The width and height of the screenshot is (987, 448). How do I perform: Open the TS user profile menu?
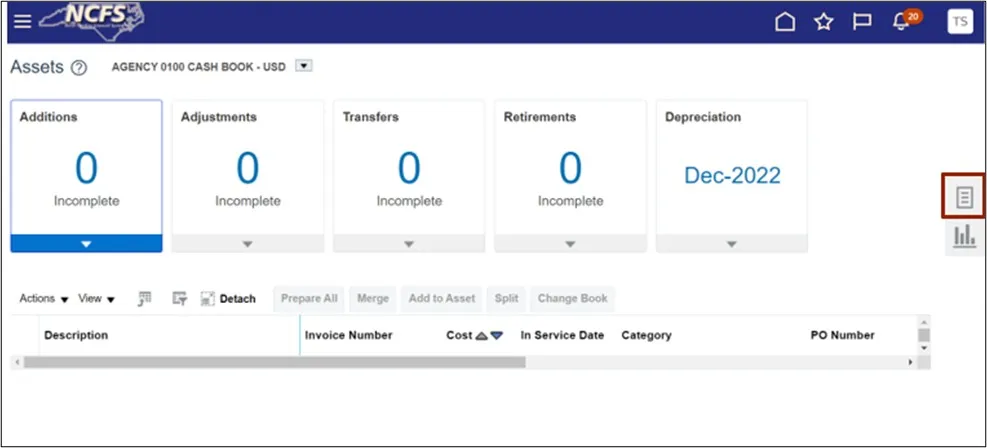[960, 21]
